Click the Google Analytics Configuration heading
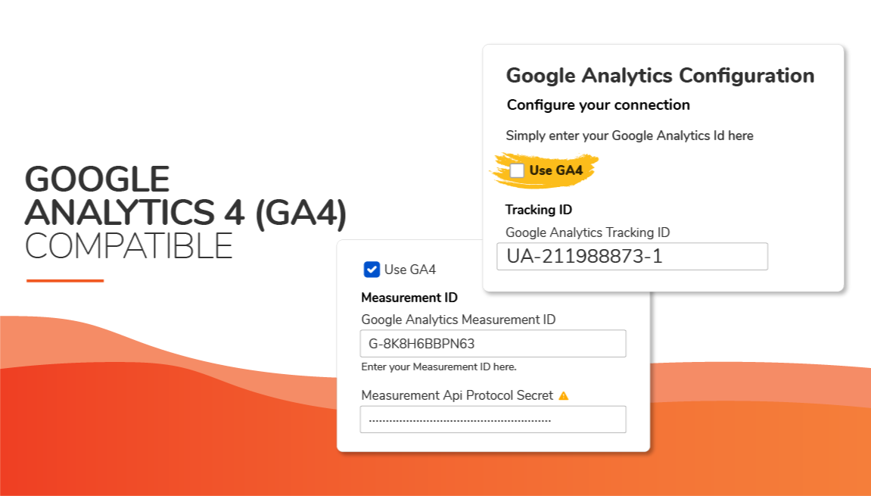The height and width of the screenshot is (496, 871). 660,76
